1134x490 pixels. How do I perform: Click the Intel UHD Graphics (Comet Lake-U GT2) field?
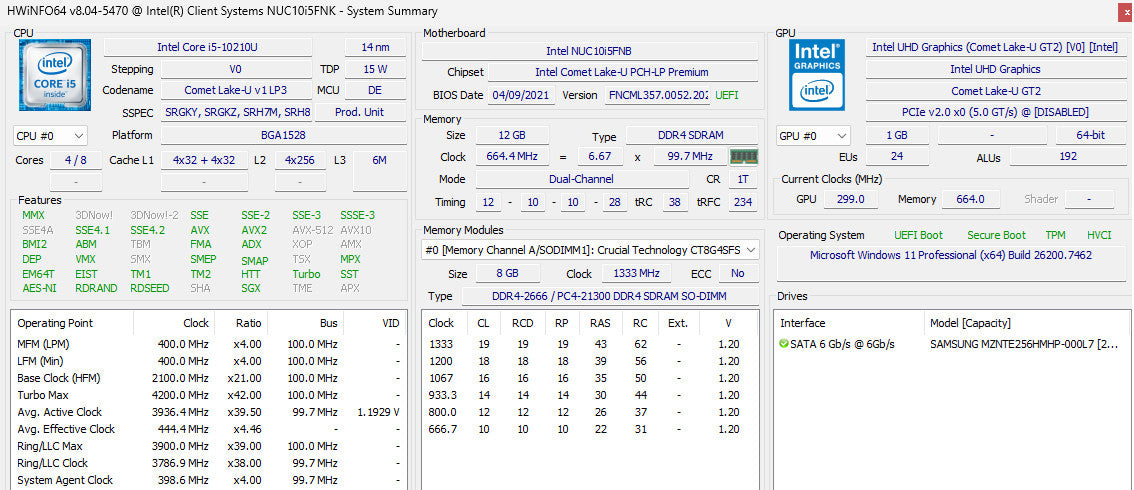tap(994, 47)
